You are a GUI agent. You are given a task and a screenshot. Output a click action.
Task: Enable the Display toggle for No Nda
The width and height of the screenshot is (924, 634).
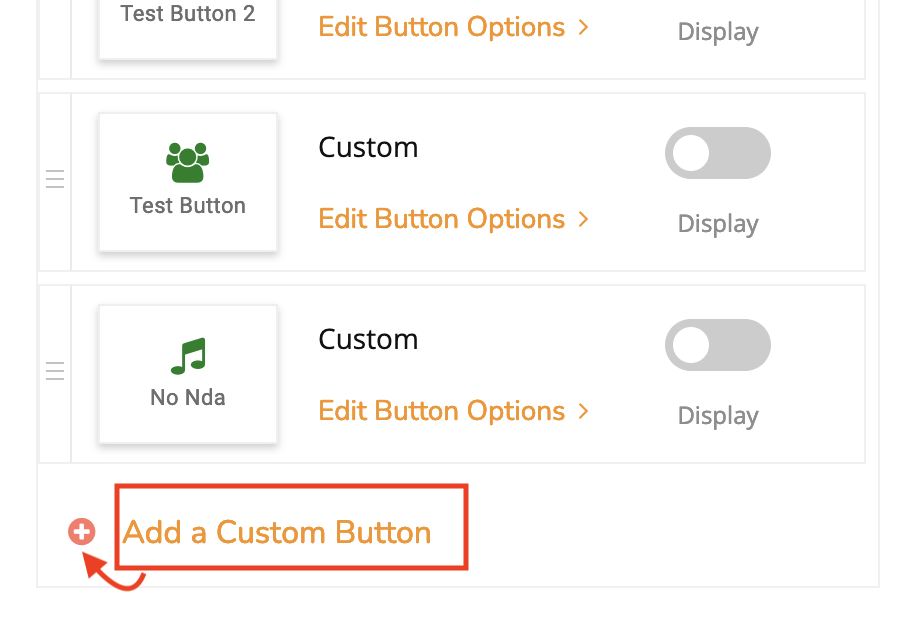click(717, 345)
